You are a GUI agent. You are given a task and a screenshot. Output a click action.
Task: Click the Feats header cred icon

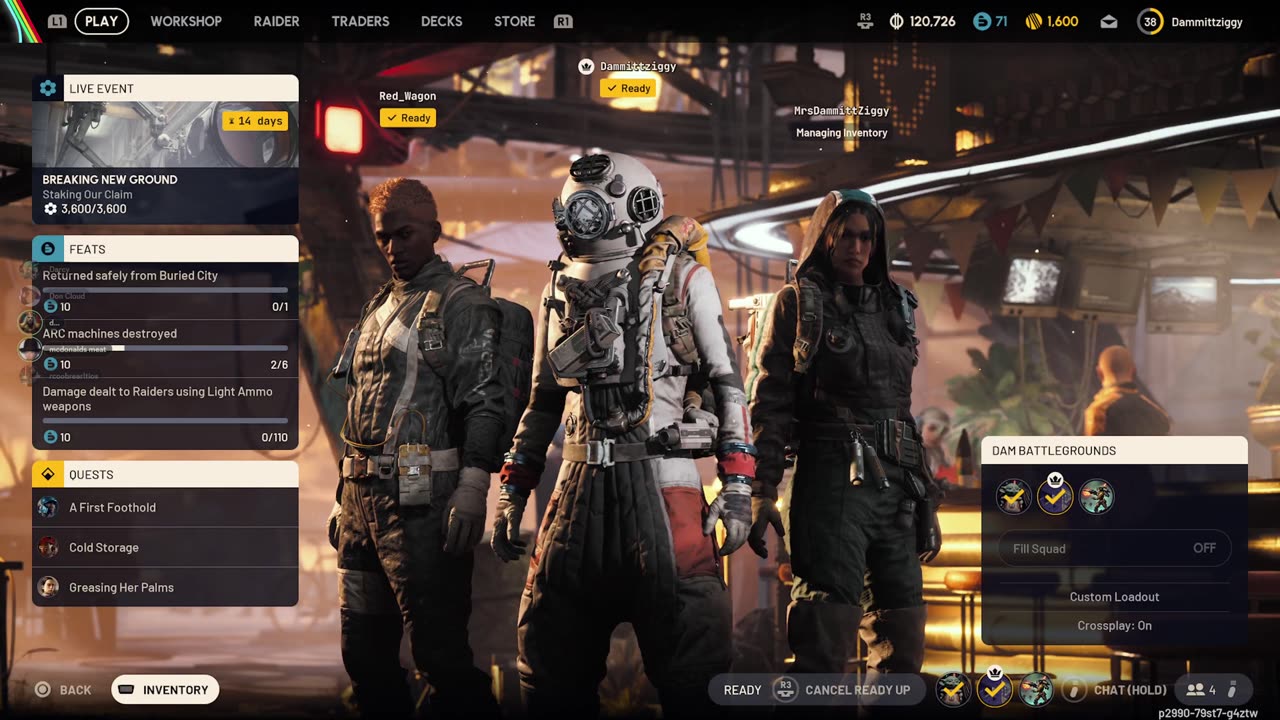47,249
